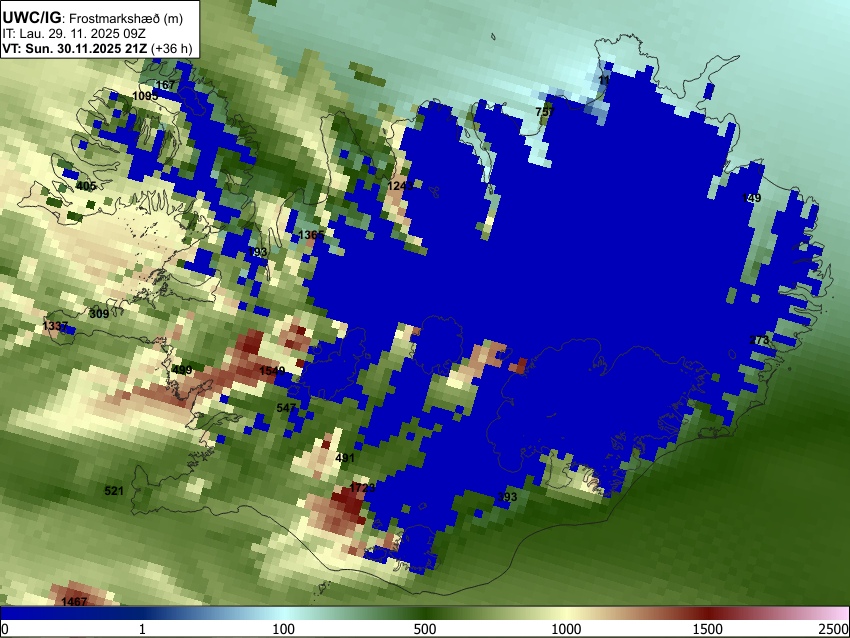Click the legend tick label 500
The width and height of the screenshot is (850, 638).
(424, 629)
